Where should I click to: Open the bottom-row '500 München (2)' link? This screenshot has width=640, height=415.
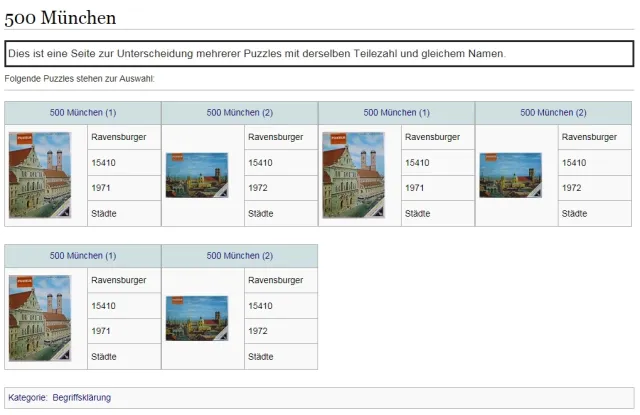tap(240, 256)
